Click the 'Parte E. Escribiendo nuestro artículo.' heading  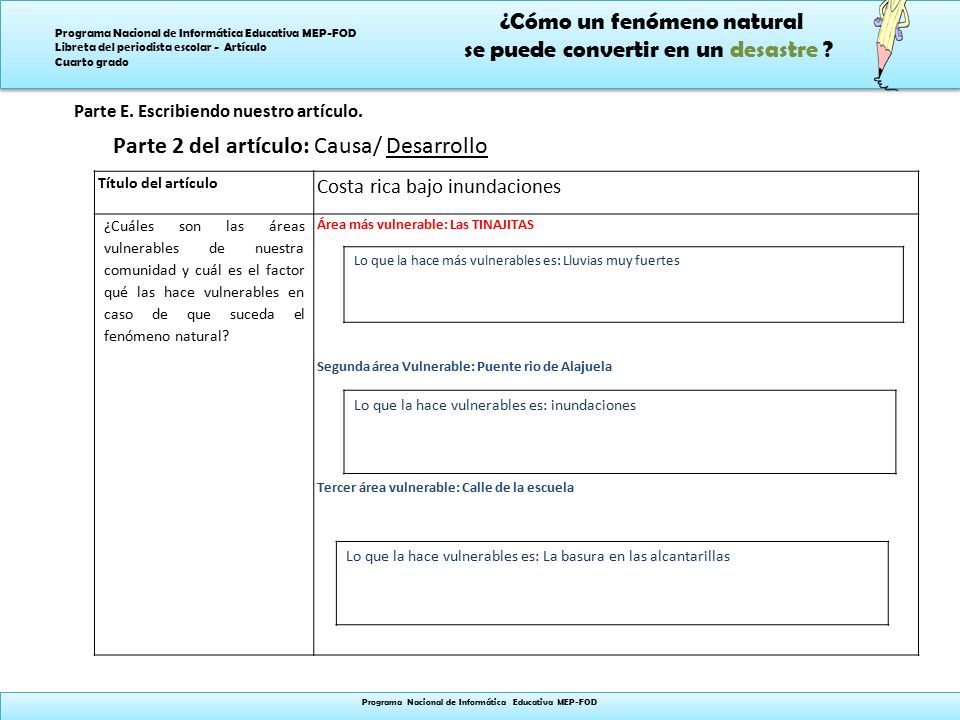pyautogui.click(x=219, y=111)
